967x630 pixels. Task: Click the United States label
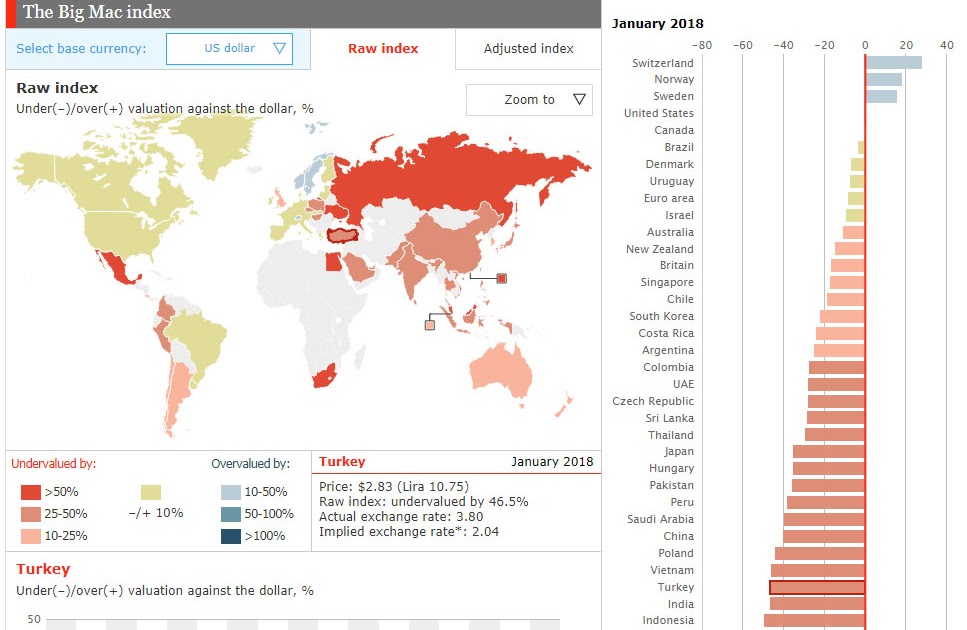[x=659, y=113]
